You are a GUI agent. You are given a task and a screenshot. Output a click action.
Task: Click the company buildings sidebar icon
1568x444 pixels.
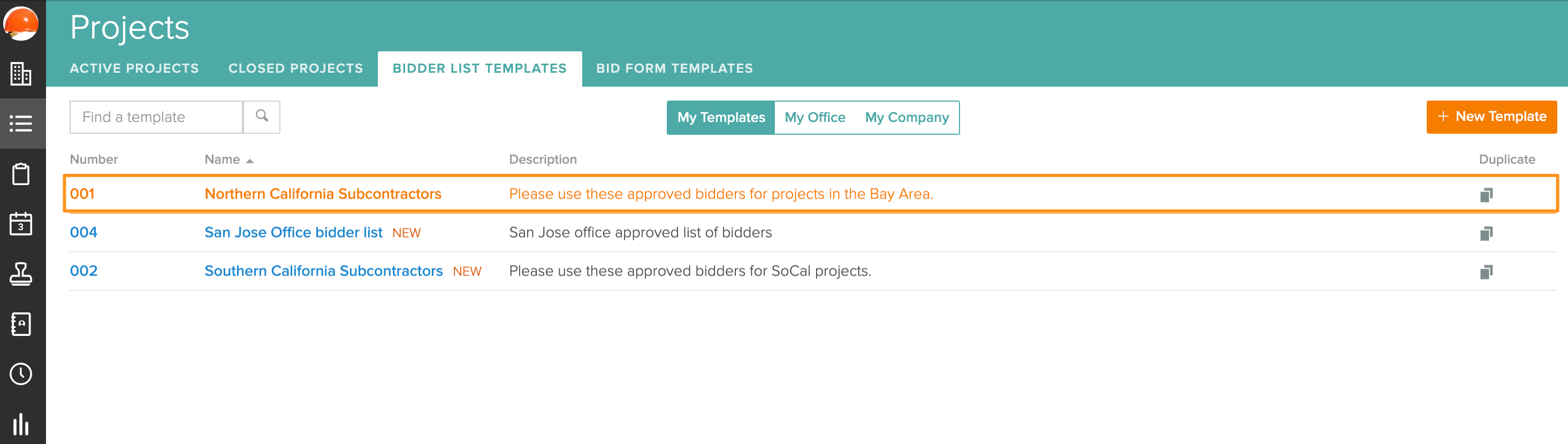click(21, 74)
